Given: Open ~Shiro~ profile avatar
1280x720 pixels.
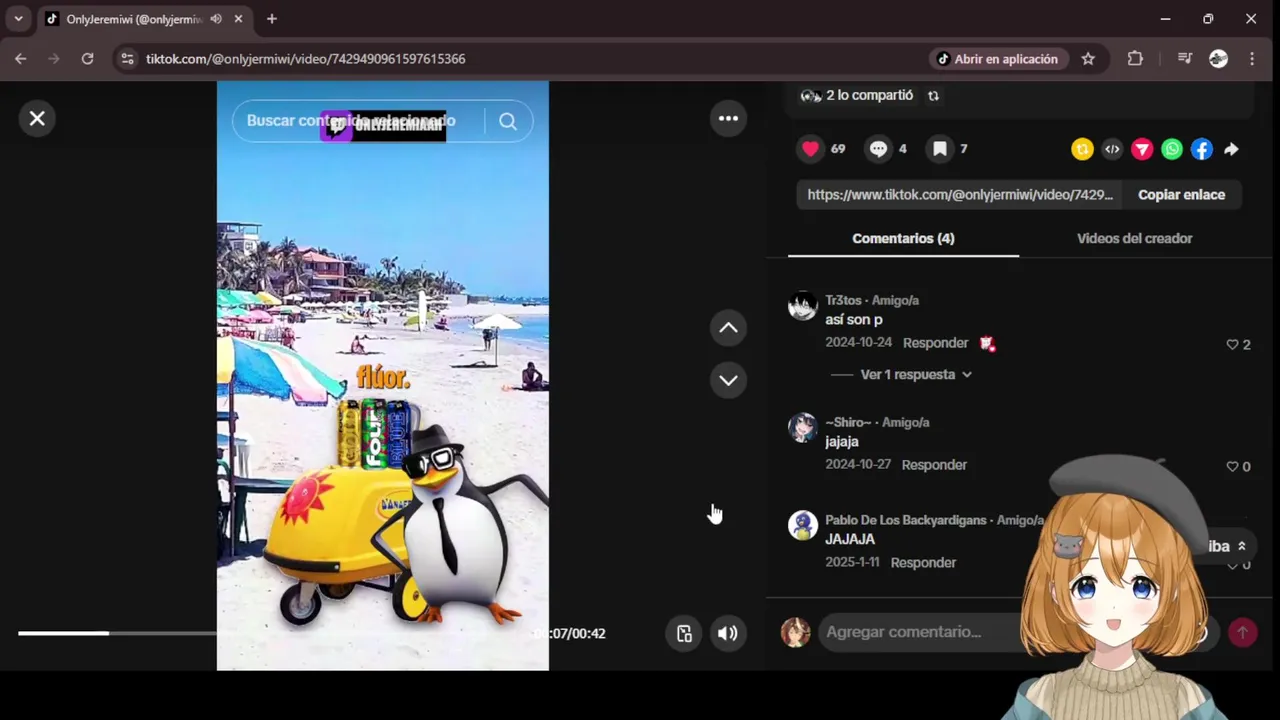Looking at the screenshot, I should coord(803,428).
